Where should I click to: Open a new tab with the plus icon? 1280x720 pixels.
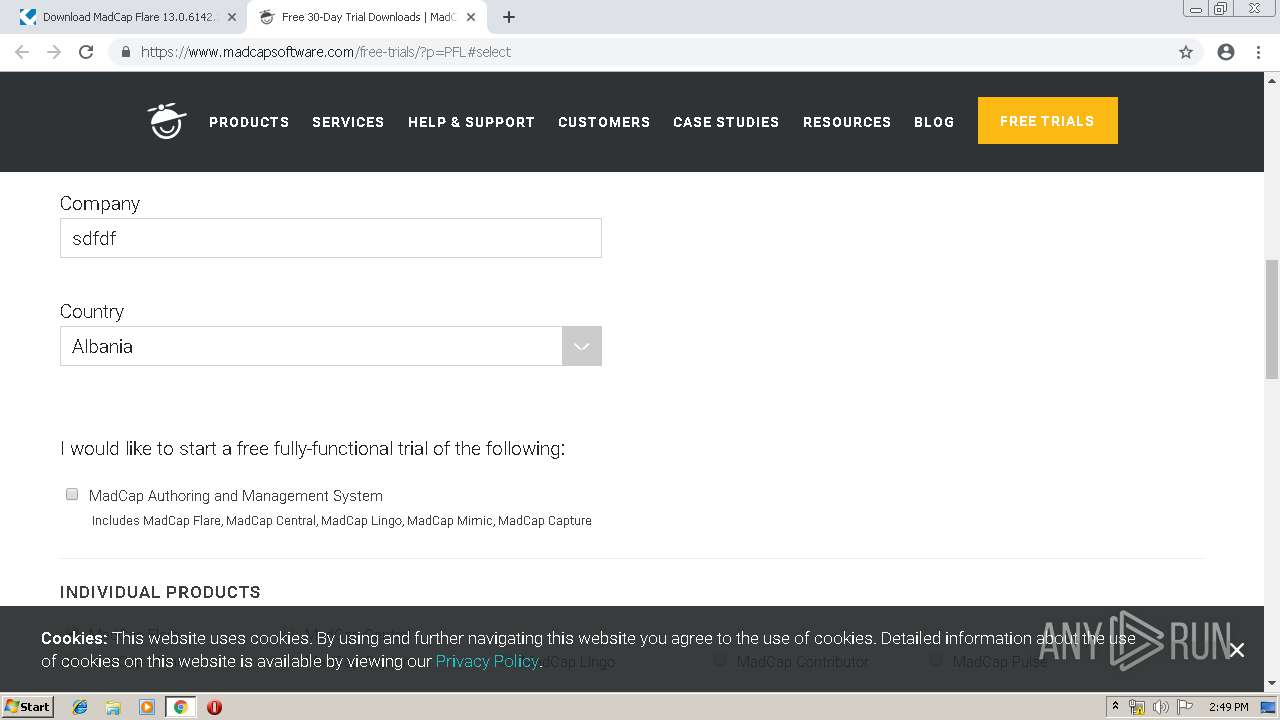click(509, 17)
